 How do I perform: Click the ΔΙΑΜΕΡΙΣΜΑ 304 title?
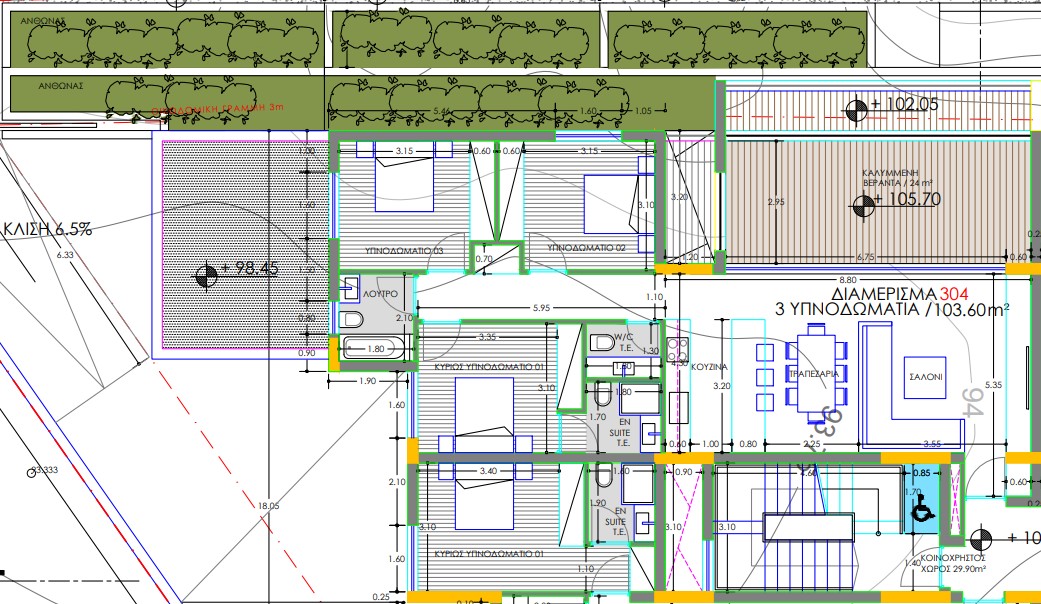point(900,294)
